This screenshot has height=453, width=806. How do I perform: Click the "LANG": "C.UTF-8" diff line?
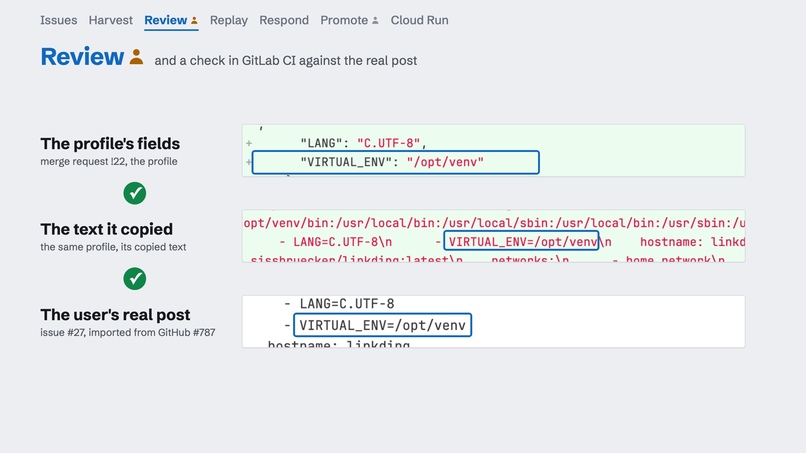(363, 143)
